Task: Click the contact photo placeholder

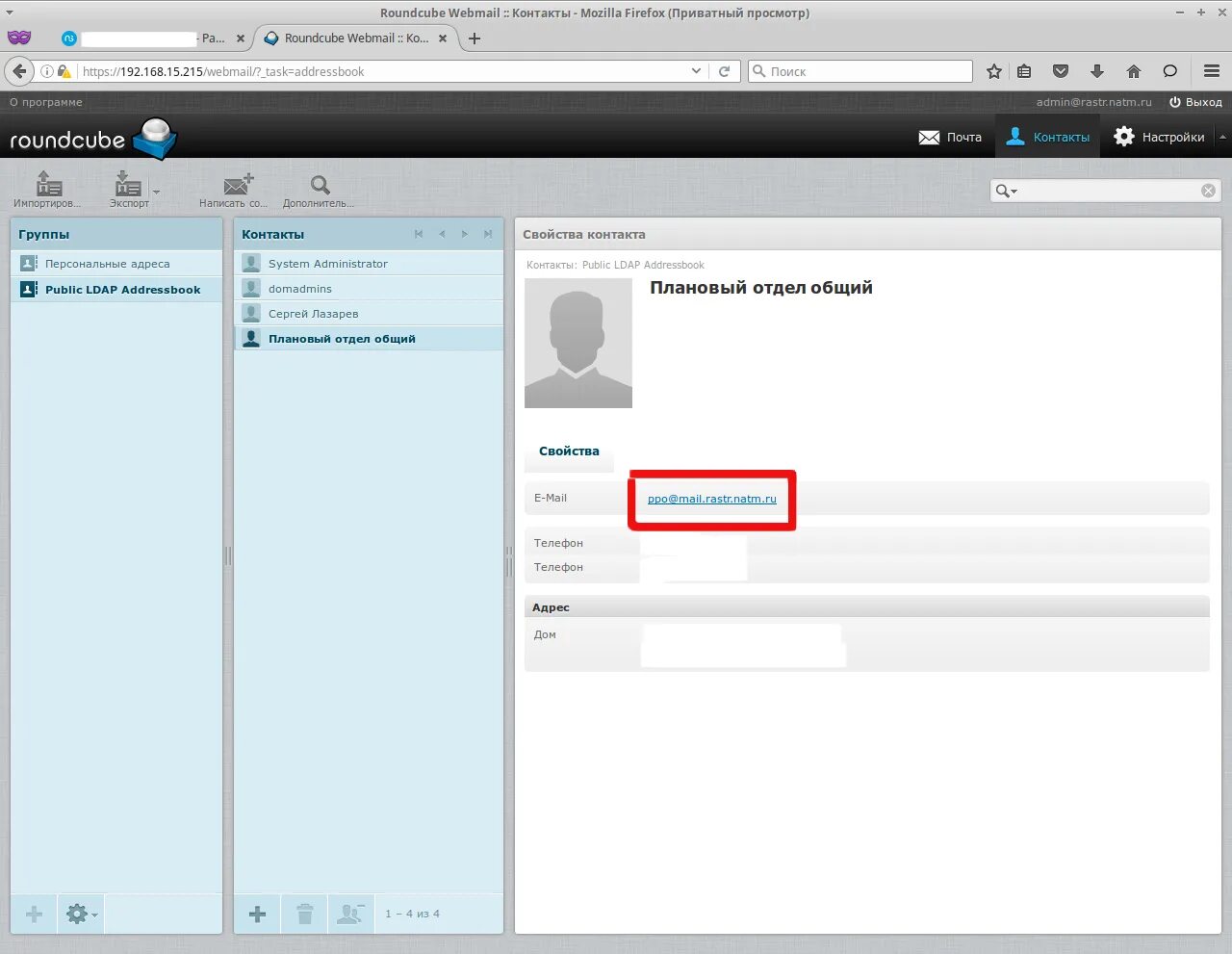Action: coord(578,343)
